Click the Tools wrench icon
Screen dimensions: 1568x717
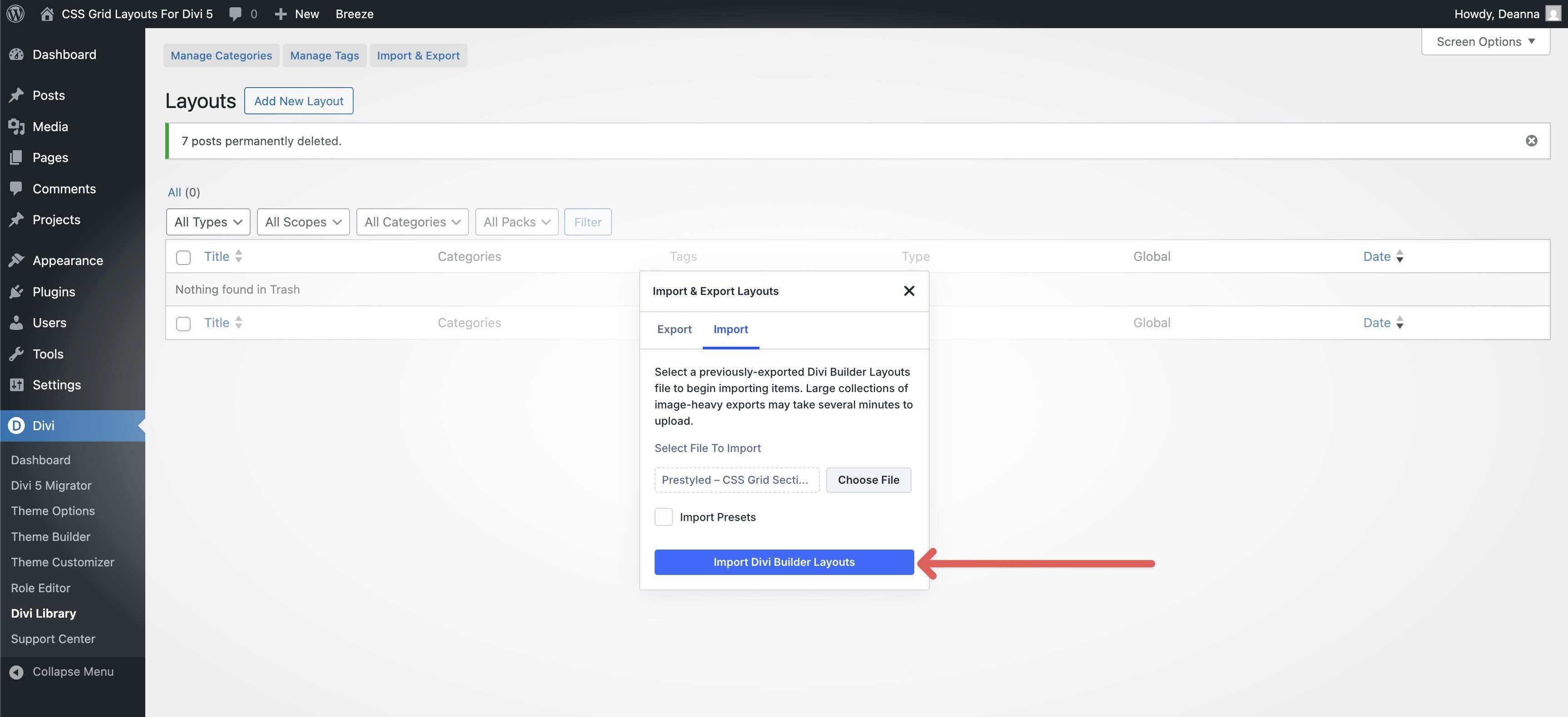[16, 354]
